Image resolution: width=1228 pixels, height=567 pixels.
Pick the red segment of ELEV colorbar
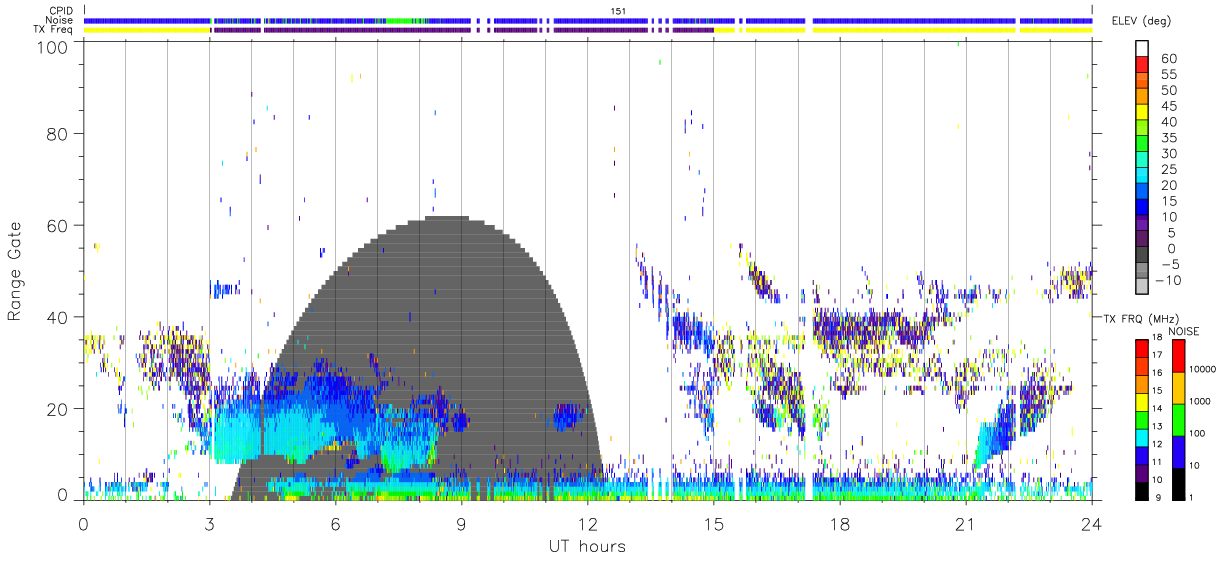pos(1142,66)
